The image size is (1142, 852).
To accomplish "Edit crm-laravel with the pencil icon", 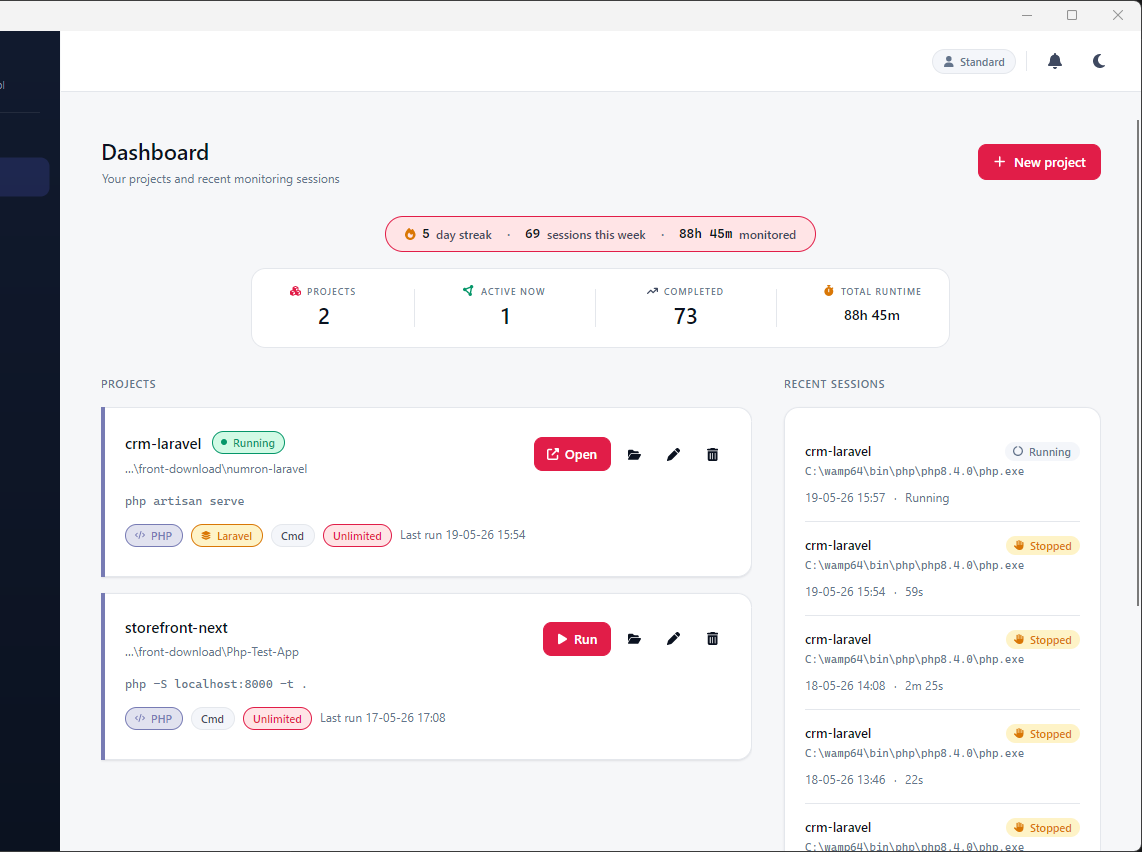I will (674, 454).
